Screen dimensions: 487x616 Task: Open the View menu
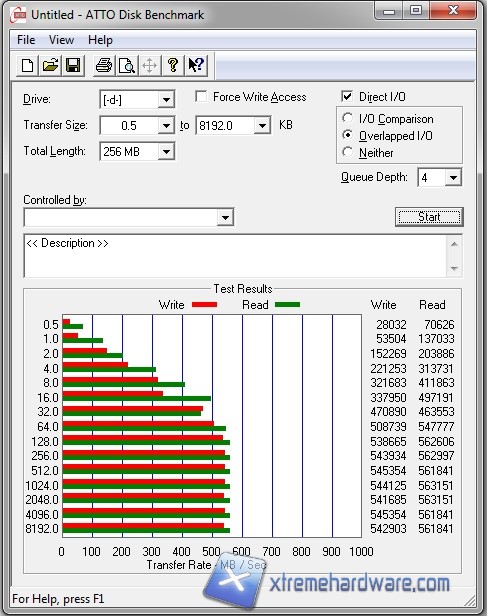[61, 40]
